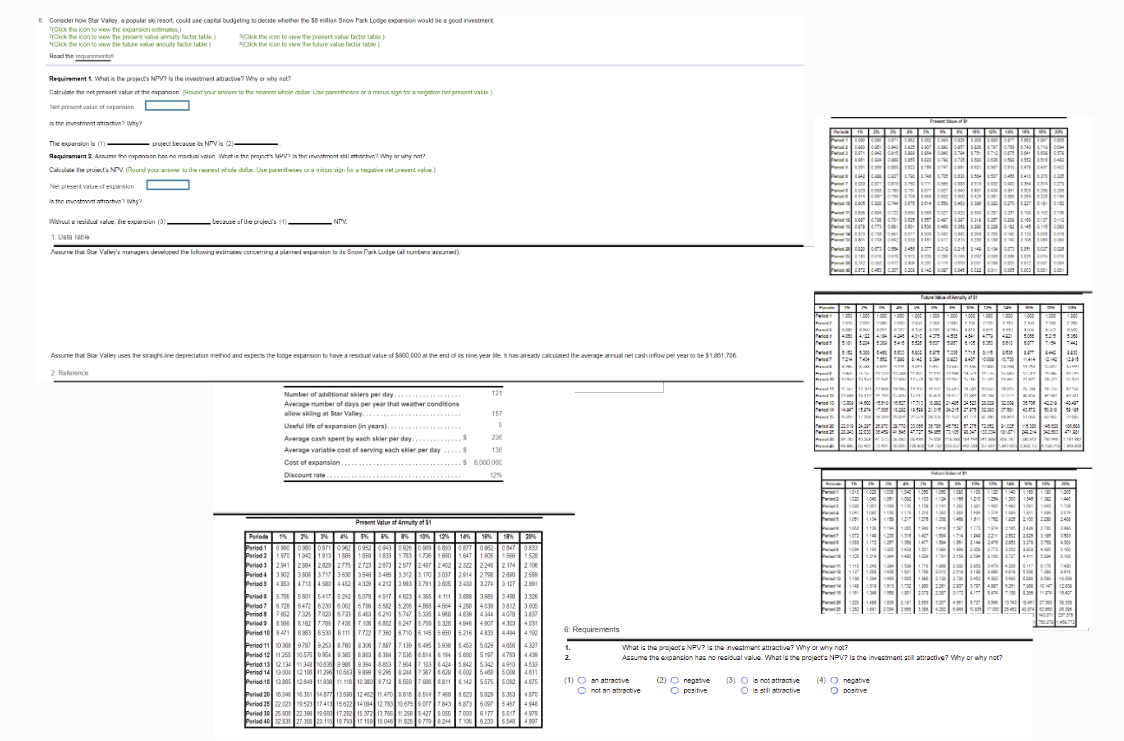Focus the Requirement 1 net present value field

167,105
